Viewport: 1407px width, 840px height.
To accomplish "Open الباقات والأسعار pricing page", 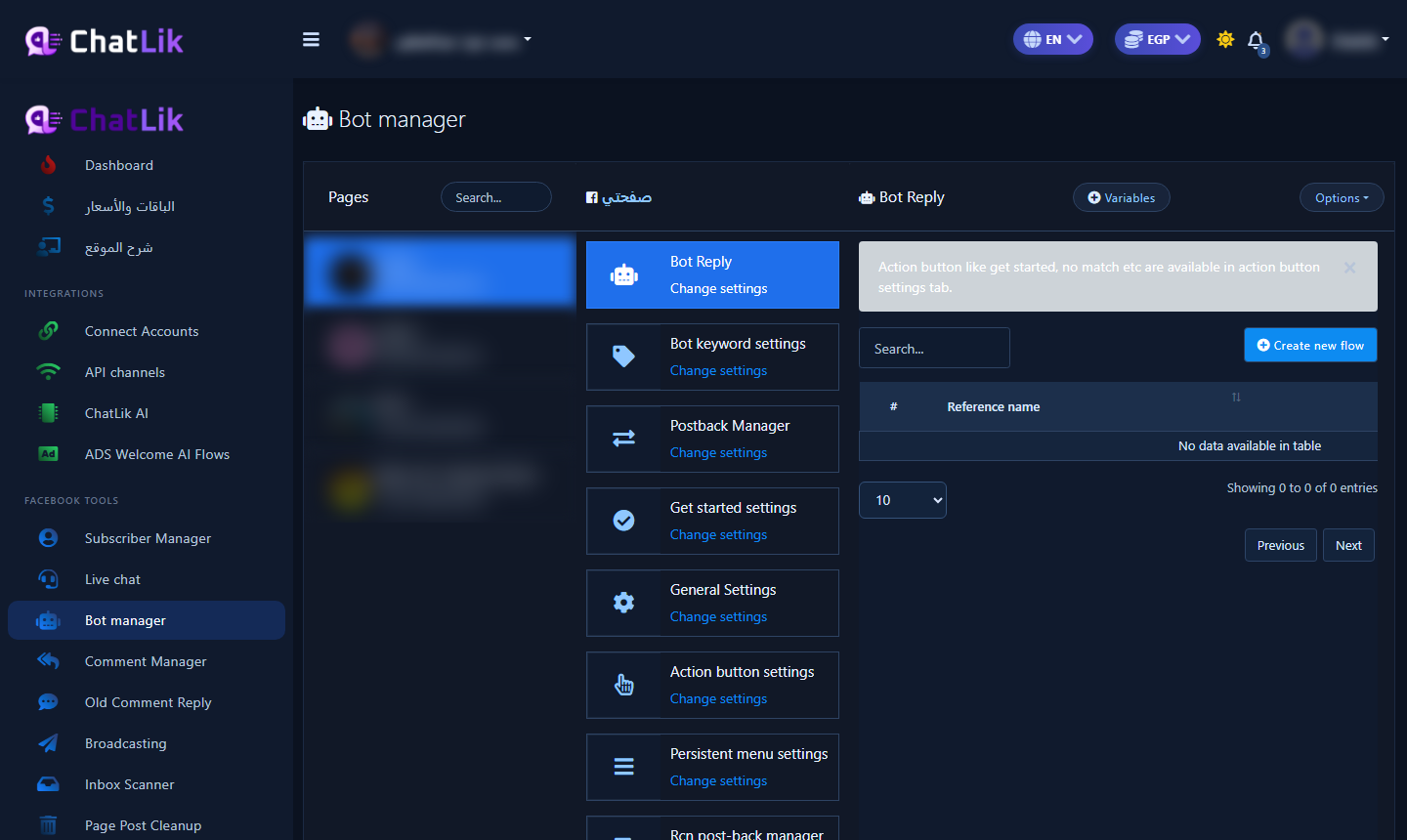I will pyautogui.click(x=130, y=206).
